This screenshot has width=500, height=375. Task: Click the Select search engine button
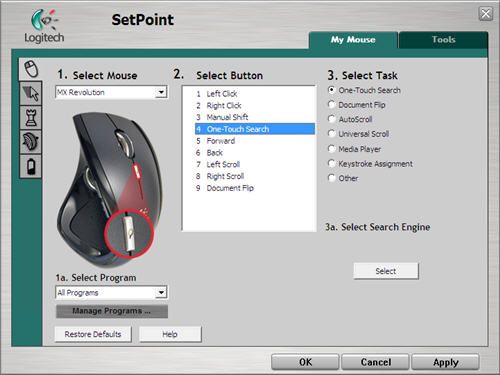click(x=386, y=271)
